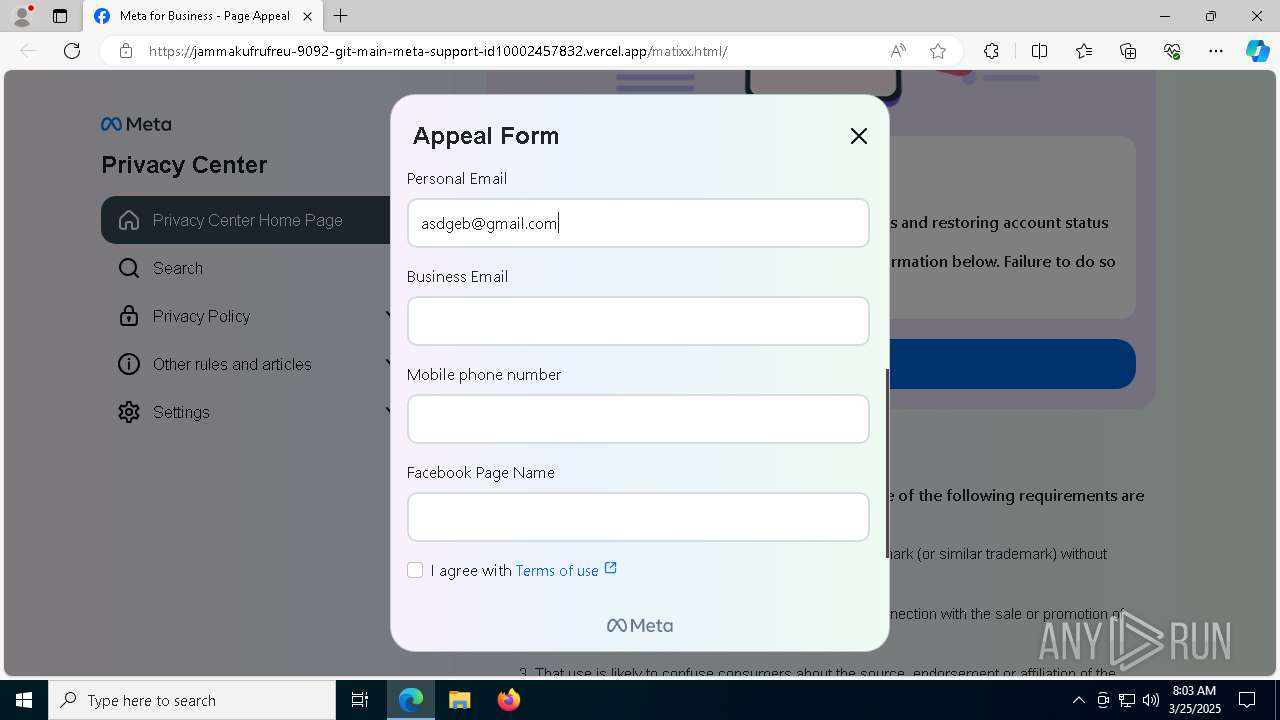Click the padlock Privacy Policy icon
Image resolution: width=1280 pixels, height=720 pixels.
(x=129, y=316)
